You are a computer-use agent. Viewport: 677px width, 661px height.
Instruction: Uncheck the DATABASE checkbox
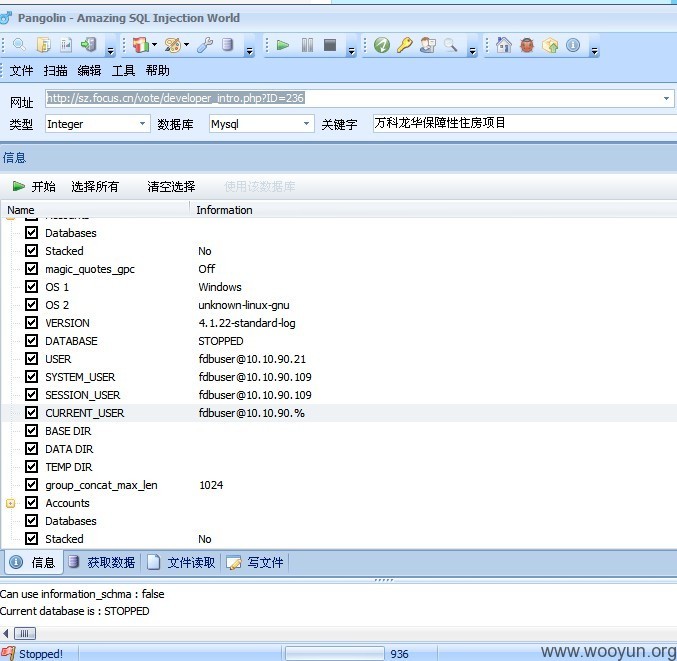click(31, 341)
